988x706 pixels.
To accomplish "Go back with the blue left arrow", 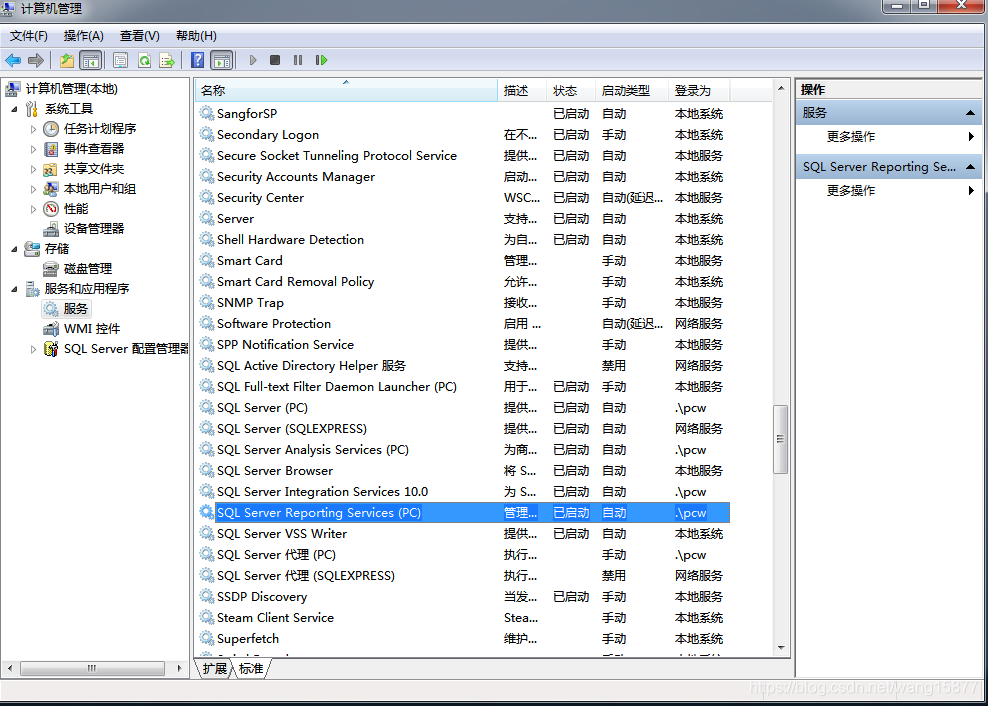I will [13, 61].
